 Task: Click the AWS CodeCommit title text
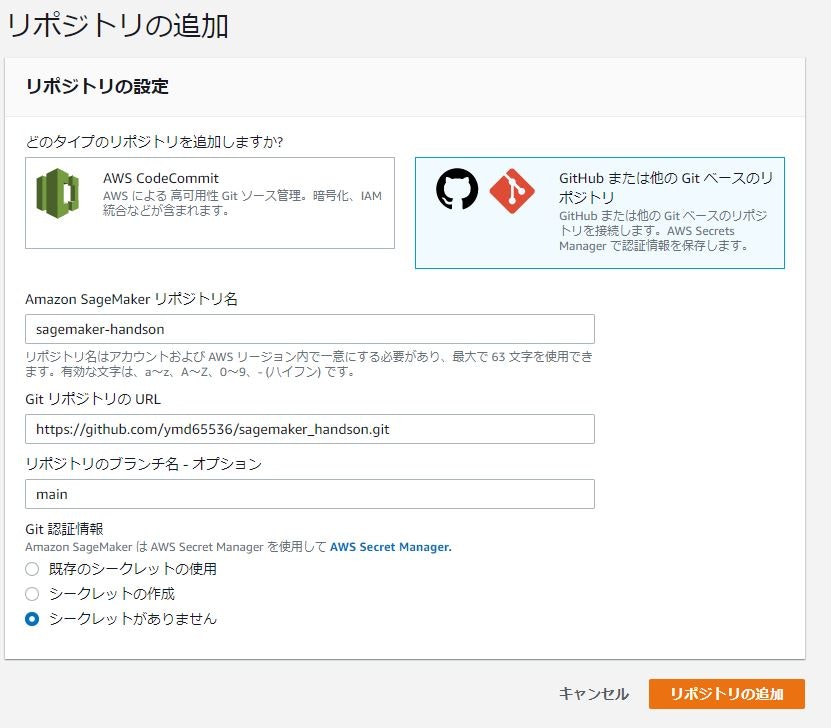coord(161,179)
